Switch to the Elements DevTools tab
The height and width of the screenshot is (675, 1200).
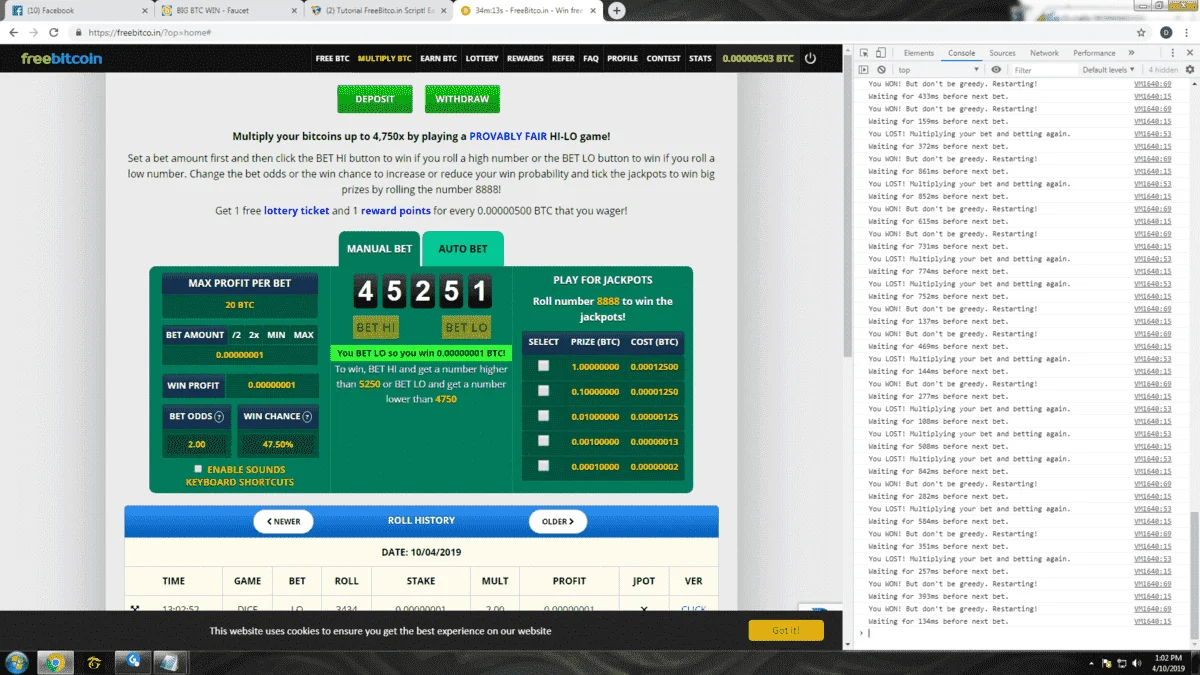click(918, 53)
